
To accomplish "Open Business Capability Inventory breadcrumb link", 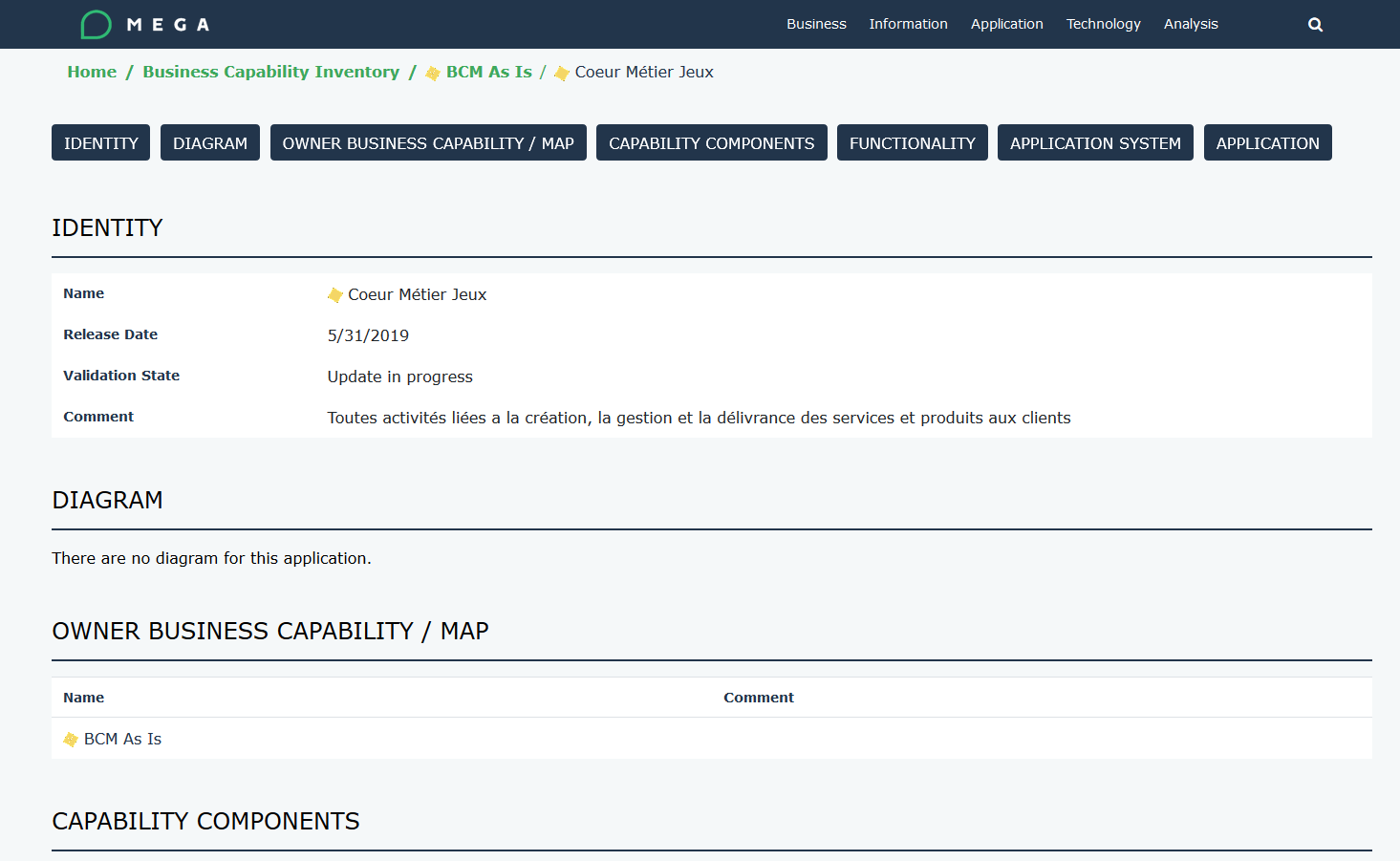I will 270,72.
